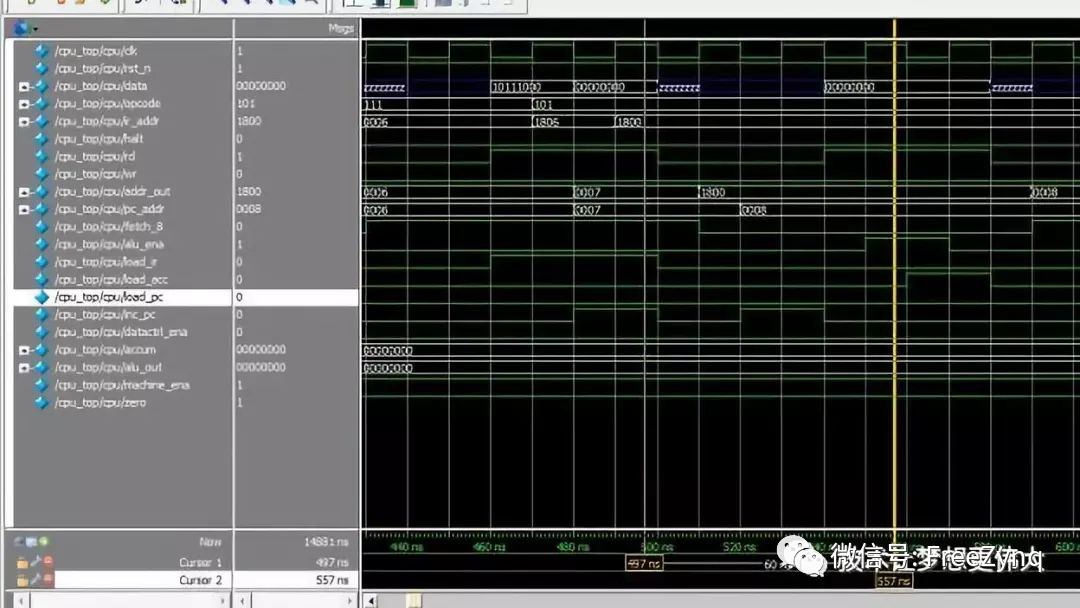Toggle the lock icon for Cursor 2
This screenshot has height=608, width=1080.
pos(22,580)
